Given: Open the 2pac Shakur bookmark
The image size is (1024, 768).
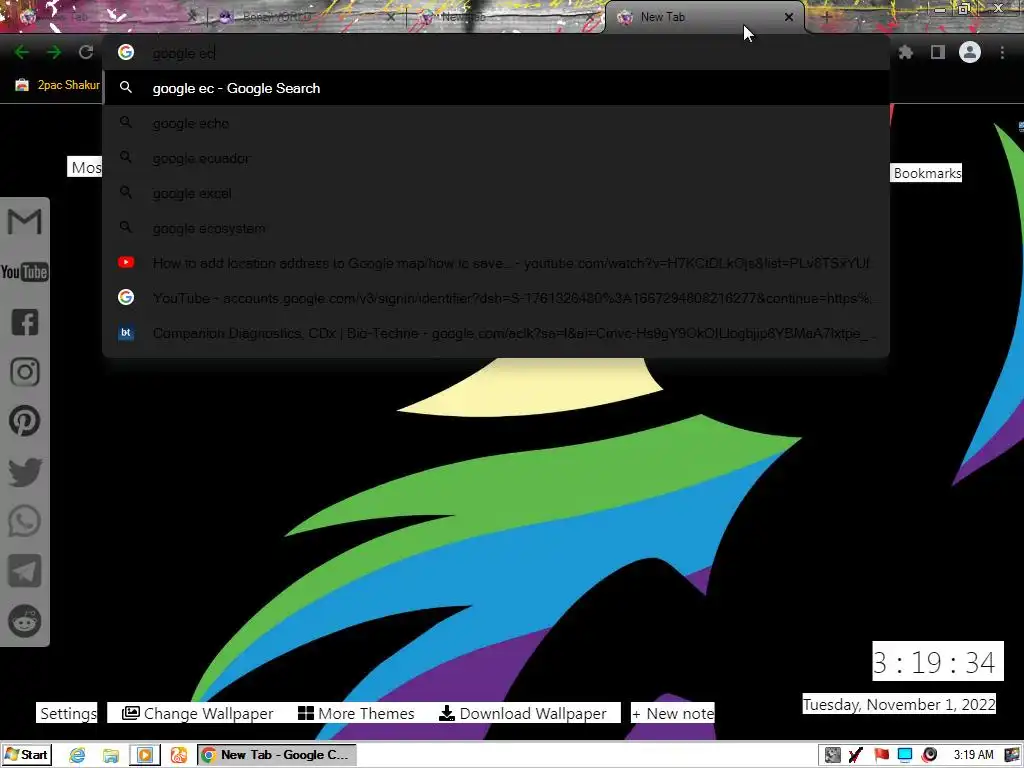Looking at the screenshot, I should coord(57,85).
